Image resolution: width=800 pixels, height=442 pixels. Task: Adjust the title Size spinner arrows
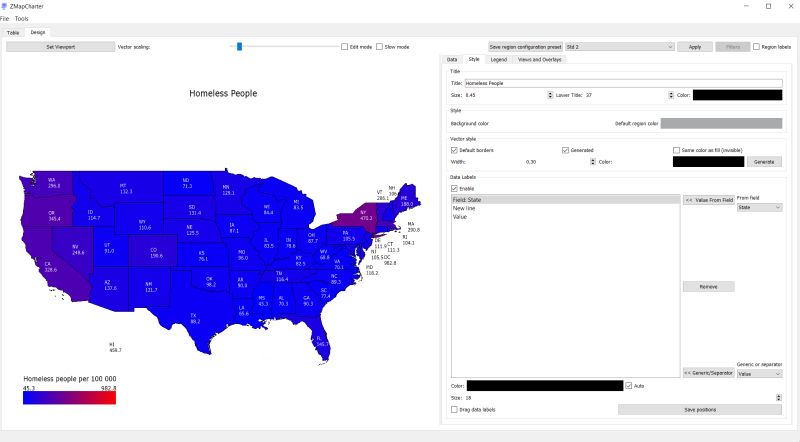tap(550, 95)
